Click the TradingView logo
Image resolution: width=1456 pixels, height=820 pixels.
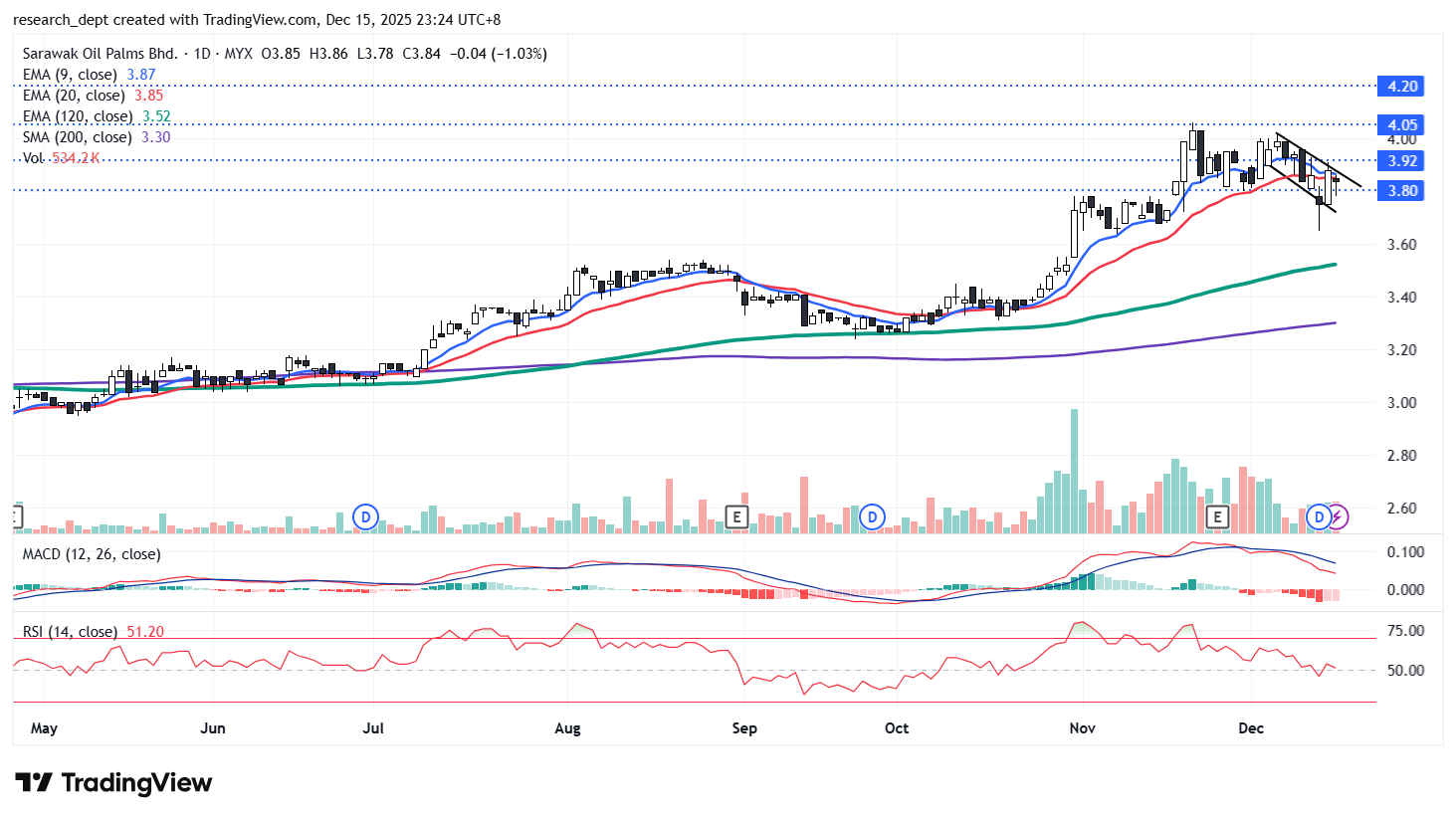(113, 783)
